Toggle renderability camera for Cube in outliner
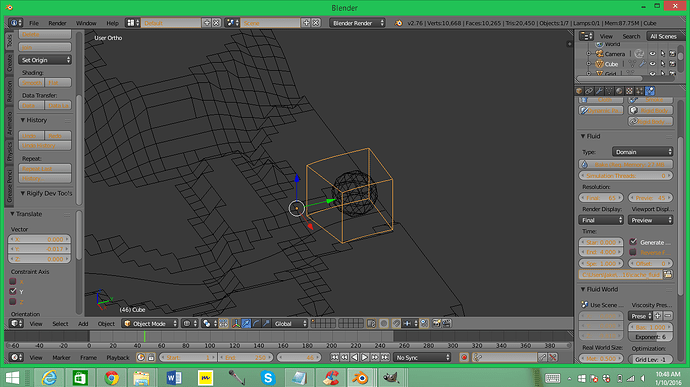690x387 pixels. 672,64
